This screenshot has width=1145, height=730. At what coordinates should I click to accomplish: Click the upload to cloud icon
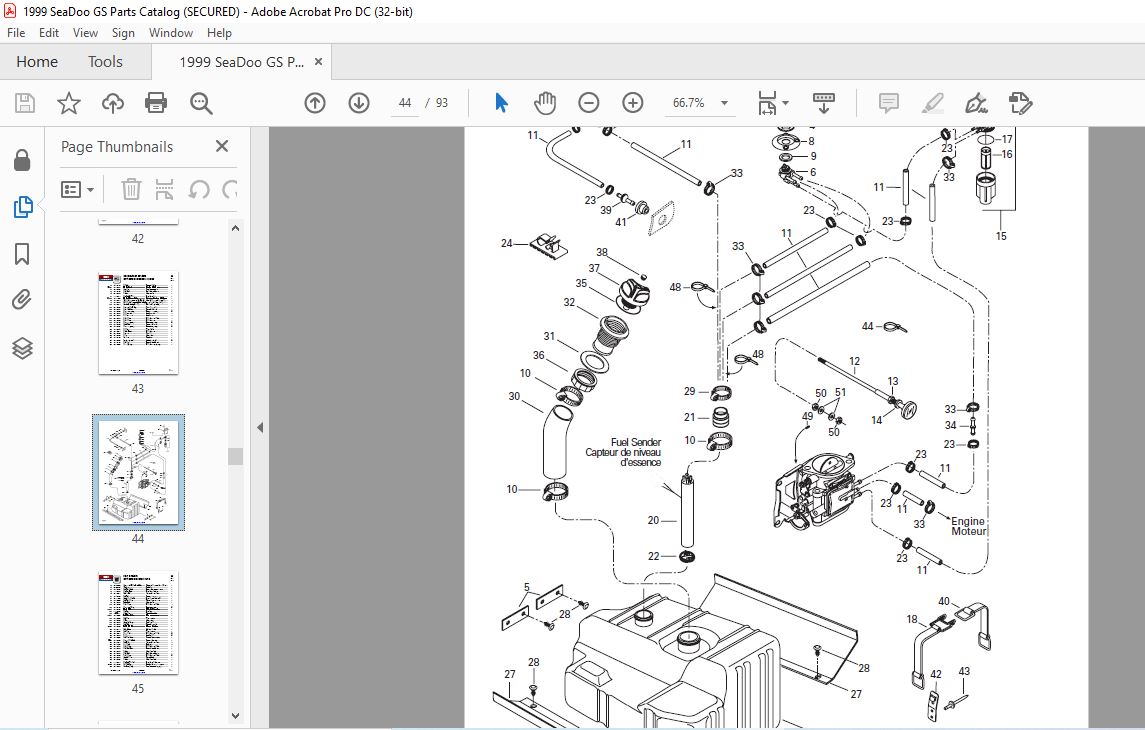tap(112, 103)
